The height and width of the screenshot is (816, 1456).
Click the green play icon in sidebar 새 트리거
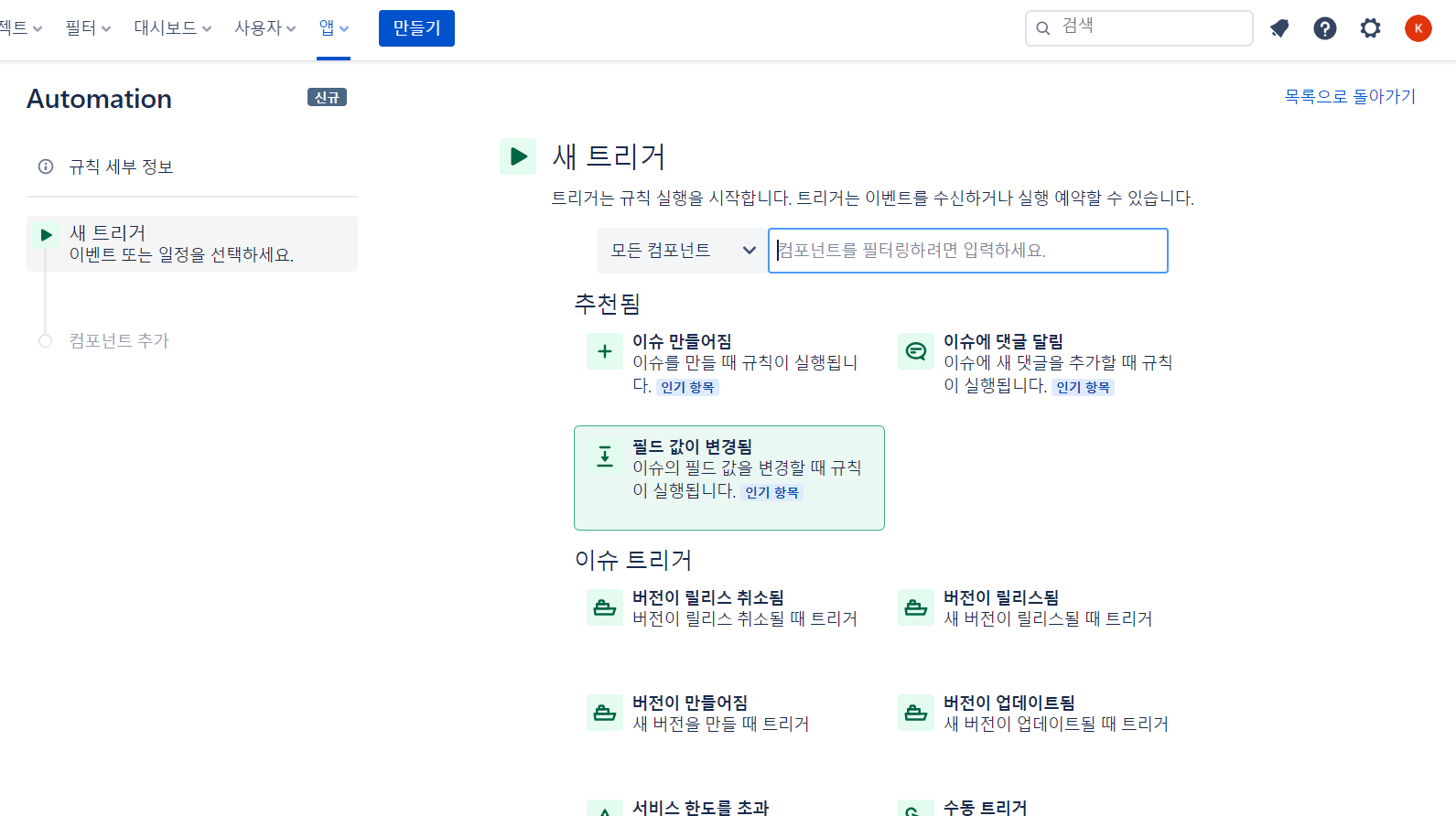coord(46,235)
